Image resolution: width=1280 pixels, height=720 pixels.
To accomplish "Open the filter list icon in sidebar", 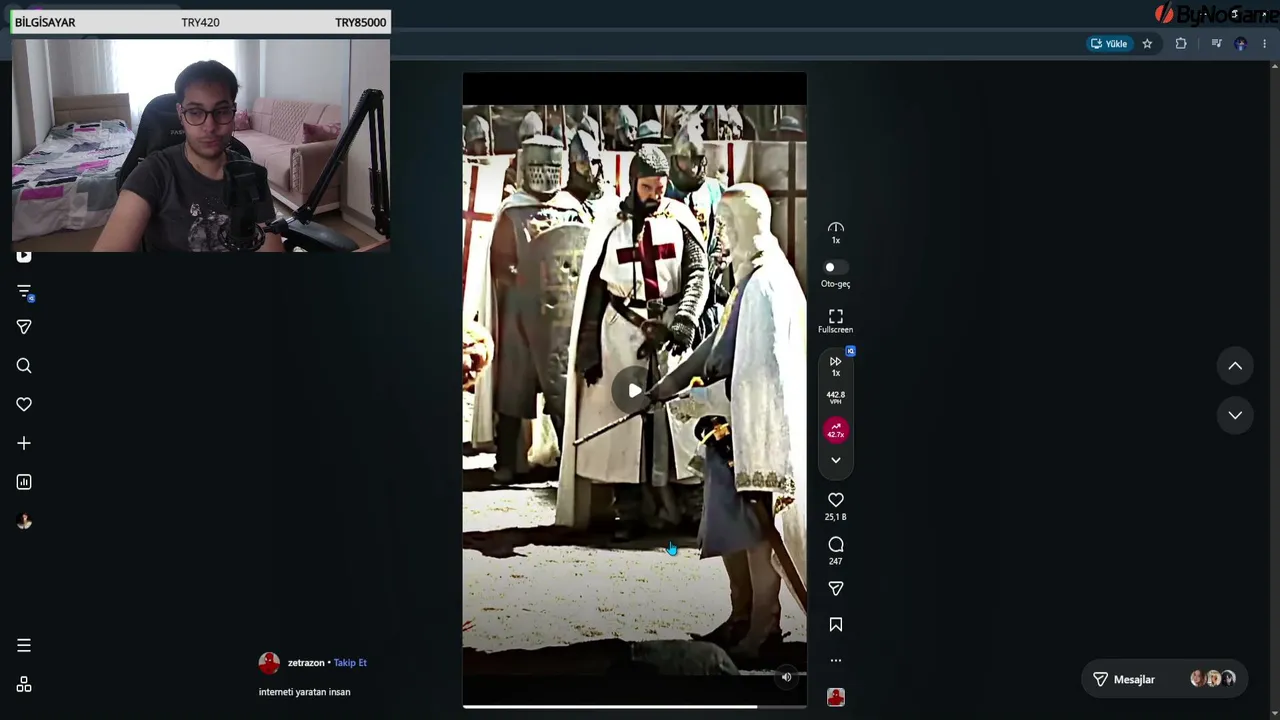I will pos(24,292).
